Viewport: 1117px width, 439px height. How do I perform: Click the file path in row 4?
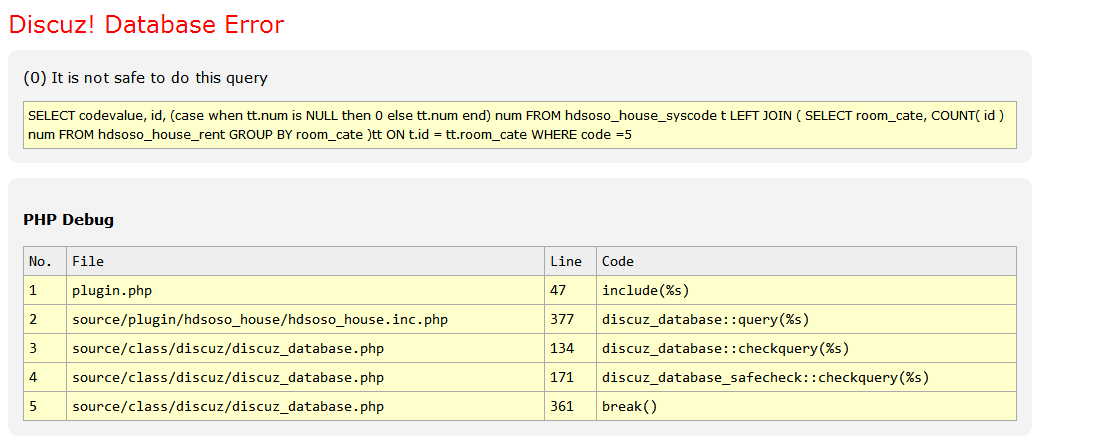228,377
